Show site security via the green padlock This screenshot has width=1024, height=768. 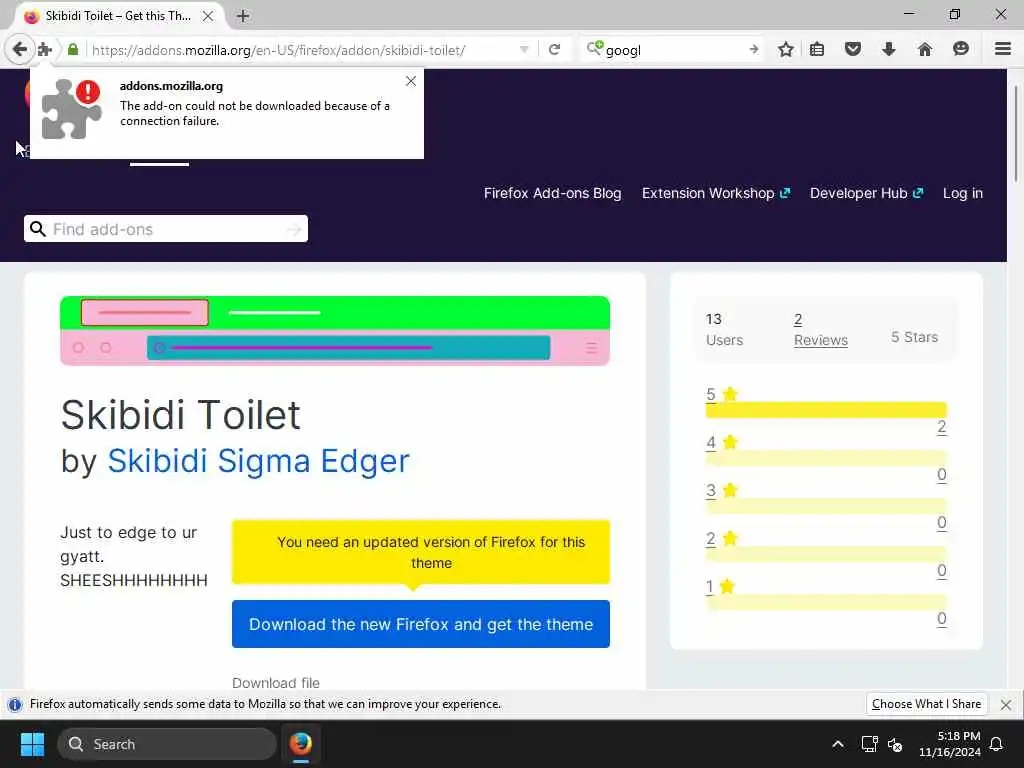pos(73,50)
